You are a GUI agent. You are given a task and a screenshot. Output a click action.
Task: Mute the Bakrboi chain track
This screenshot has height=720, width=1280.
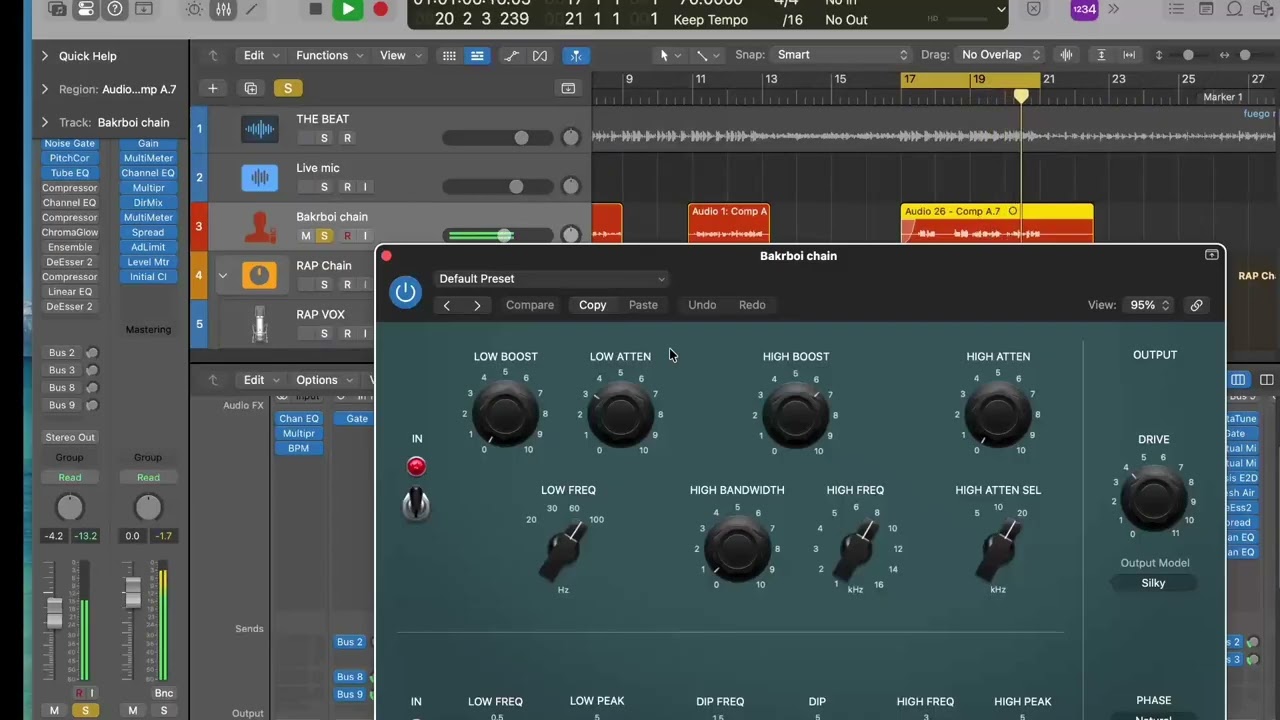(x=306, y=236)
